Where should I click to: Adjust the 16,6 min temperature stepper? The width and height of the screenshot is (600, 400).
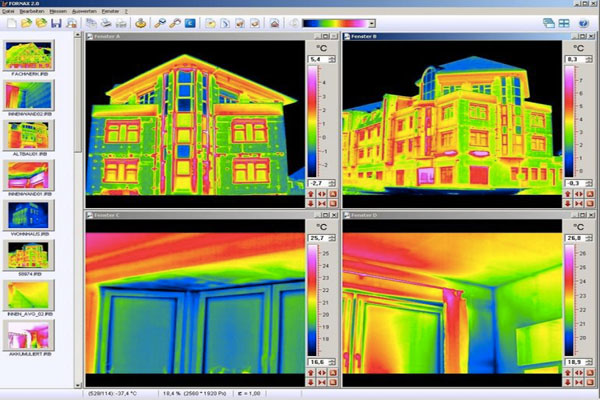tap(332, 362)
